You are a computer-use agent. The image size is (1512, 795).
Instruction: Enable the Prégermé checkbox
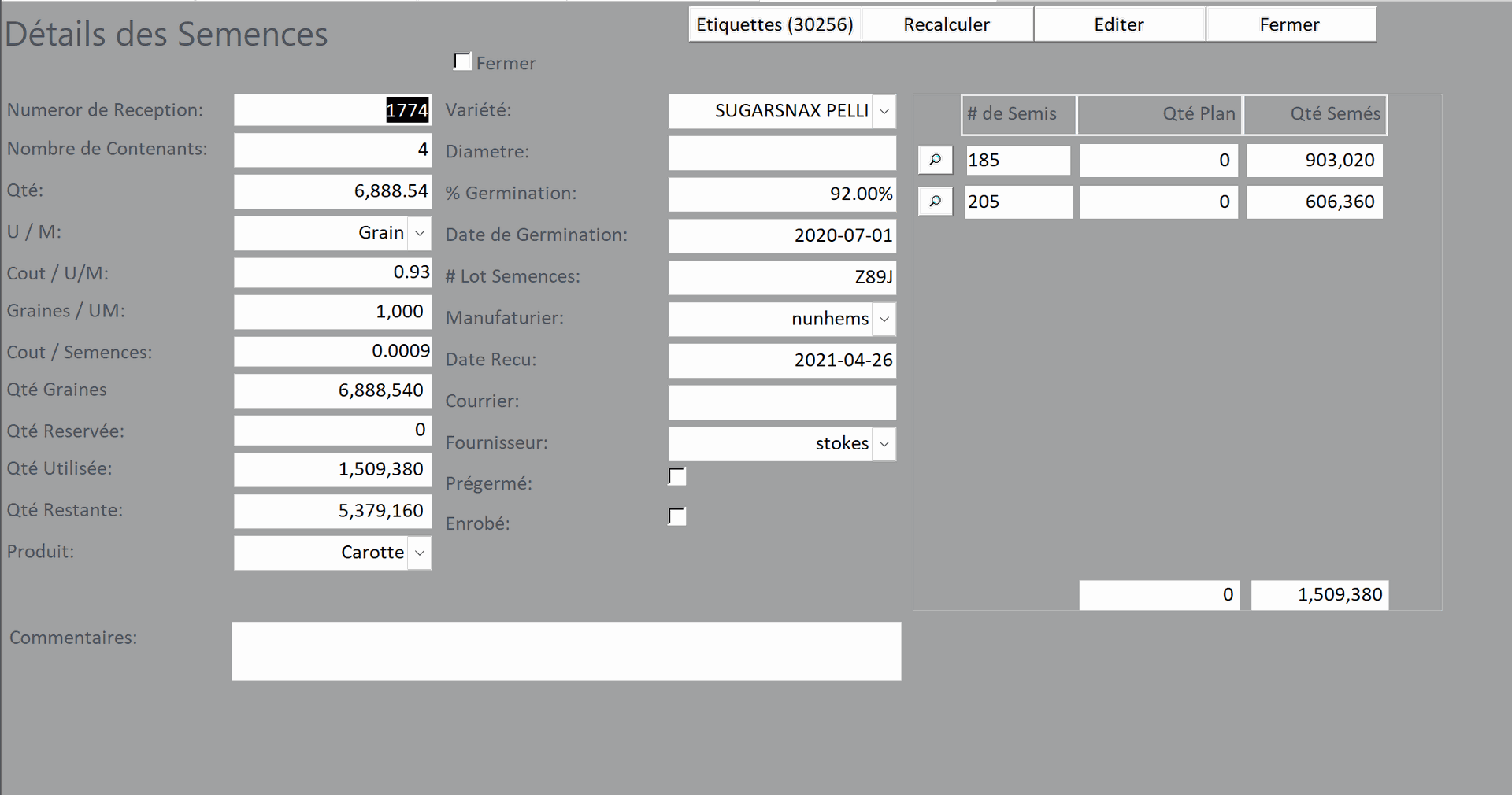coord(676,476)
